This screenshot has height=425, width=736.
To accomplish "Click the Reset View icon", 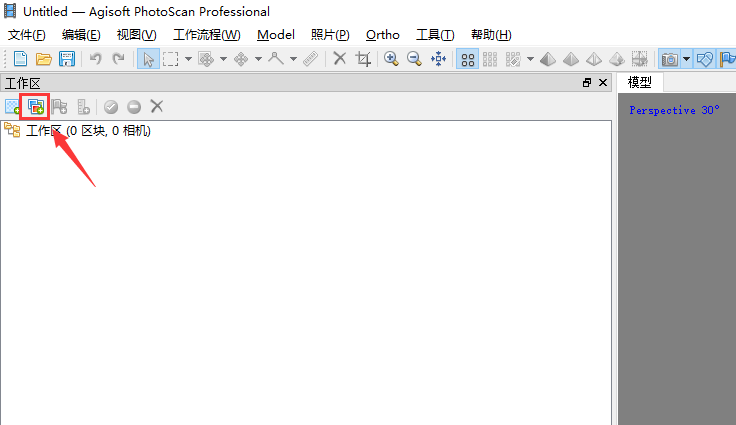I will tap(438, 59).
